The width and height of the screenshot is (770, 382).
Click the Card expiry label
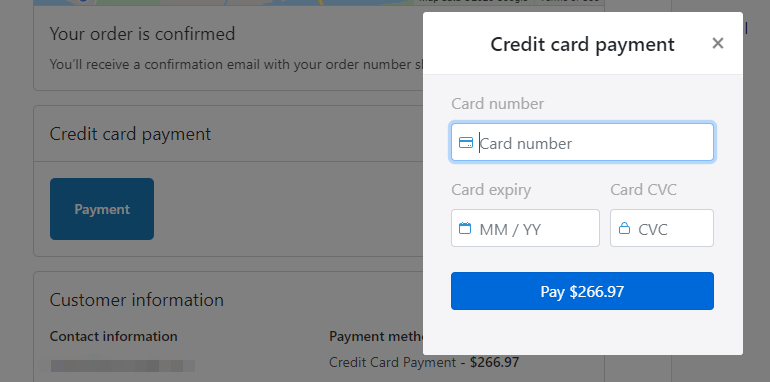[x=491, y=190]
